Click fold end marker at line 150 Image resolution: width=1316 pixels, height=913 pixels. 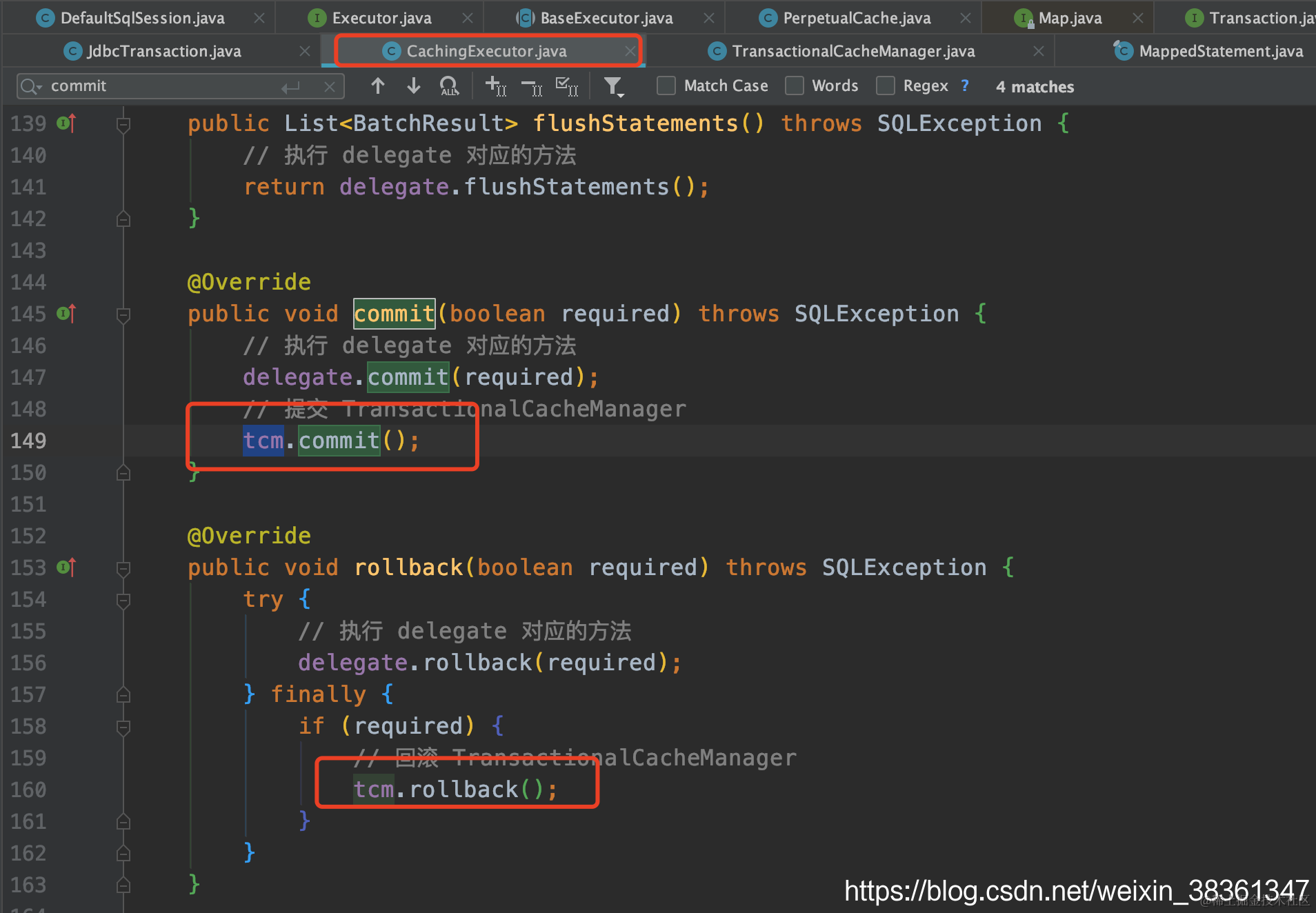[x=123, y=473]
